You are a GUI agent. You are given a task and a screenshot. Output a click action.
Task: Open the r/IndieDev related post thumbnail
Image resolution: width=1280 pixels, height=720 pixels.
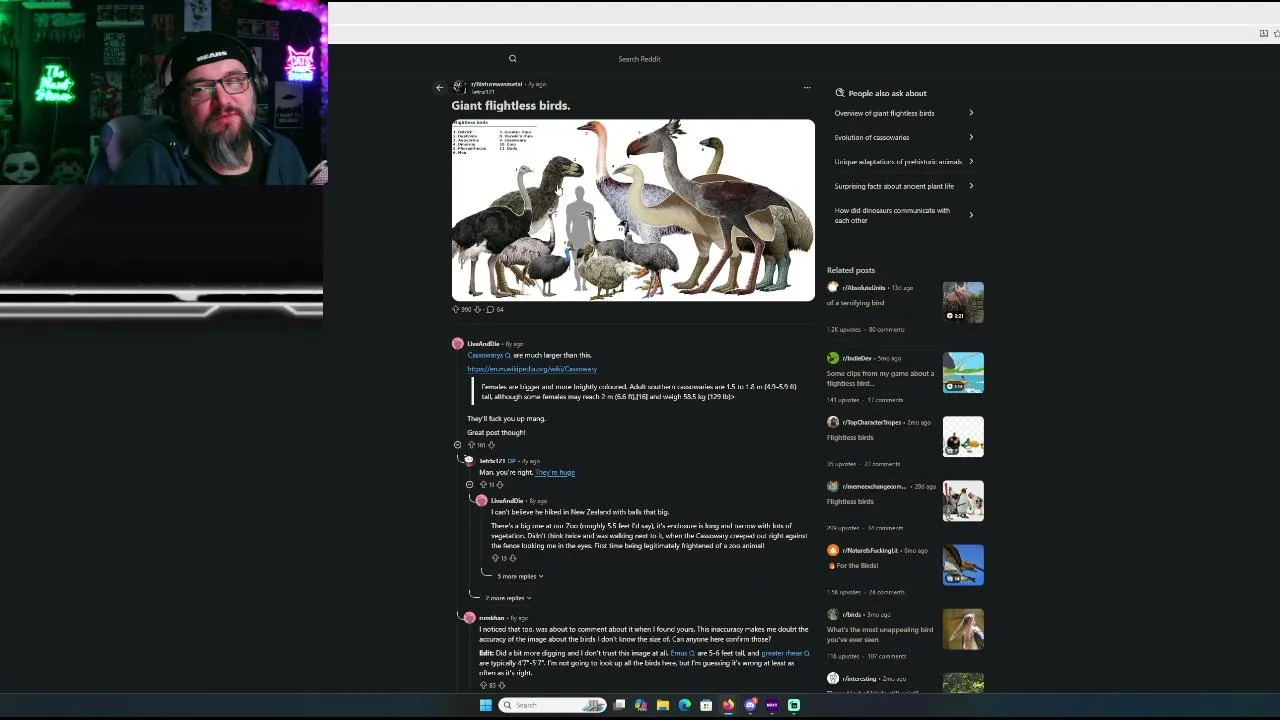[x=963, y=372]
